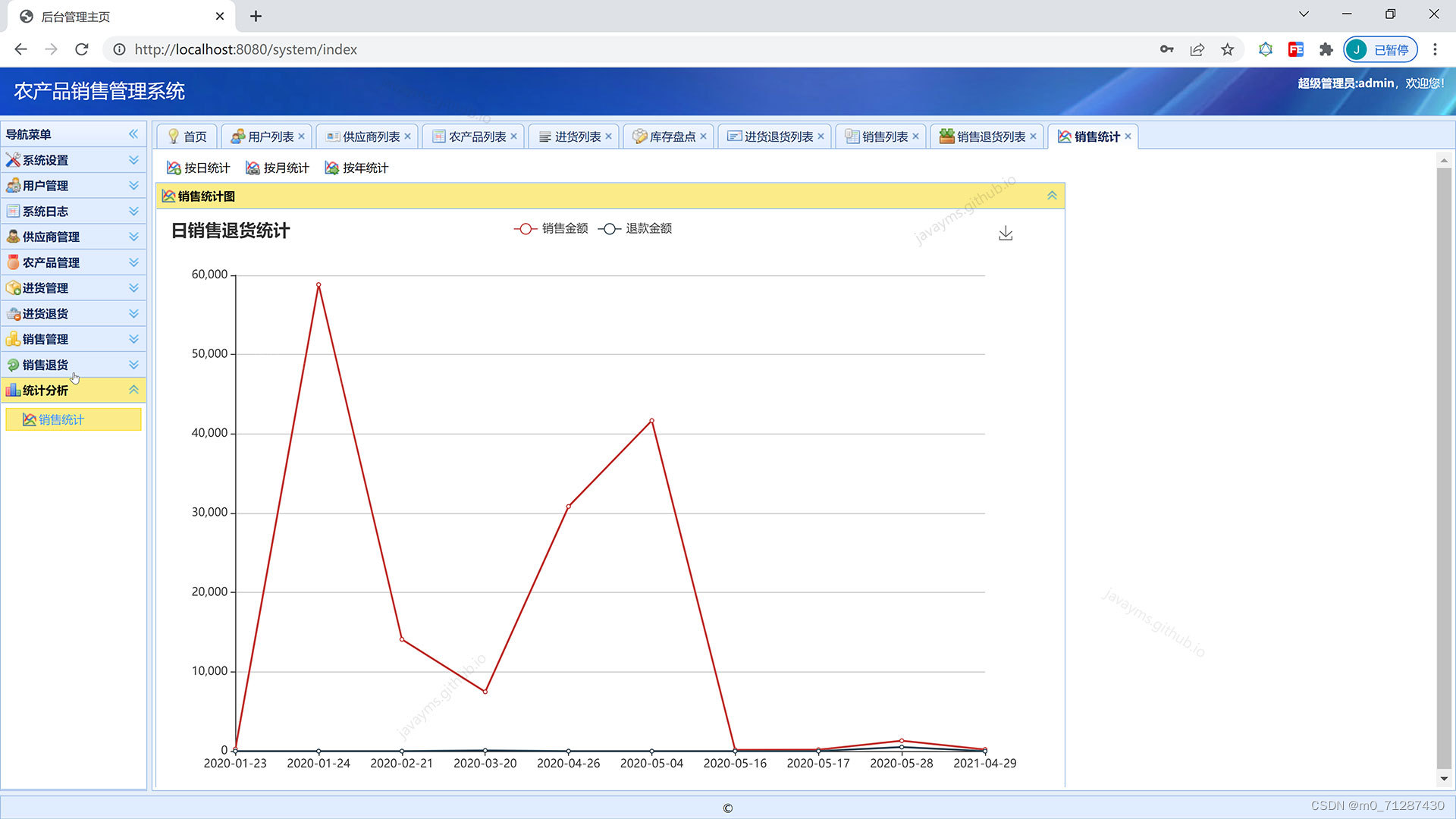Screen dimensions: 1456x819
Task: Click the share page icon
Action: point(1197,50)
